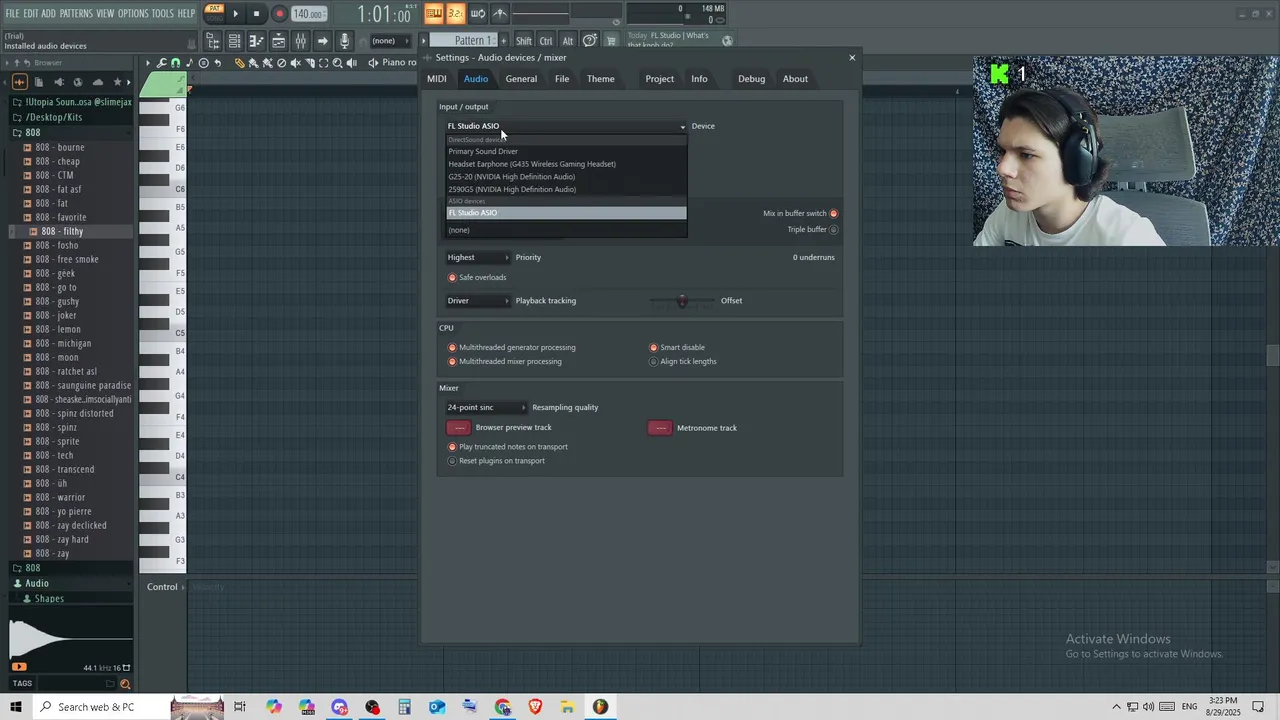Toggle PAT/SONG mode switch
Viewport: 1280px width, 720px height.
point(214,13)
